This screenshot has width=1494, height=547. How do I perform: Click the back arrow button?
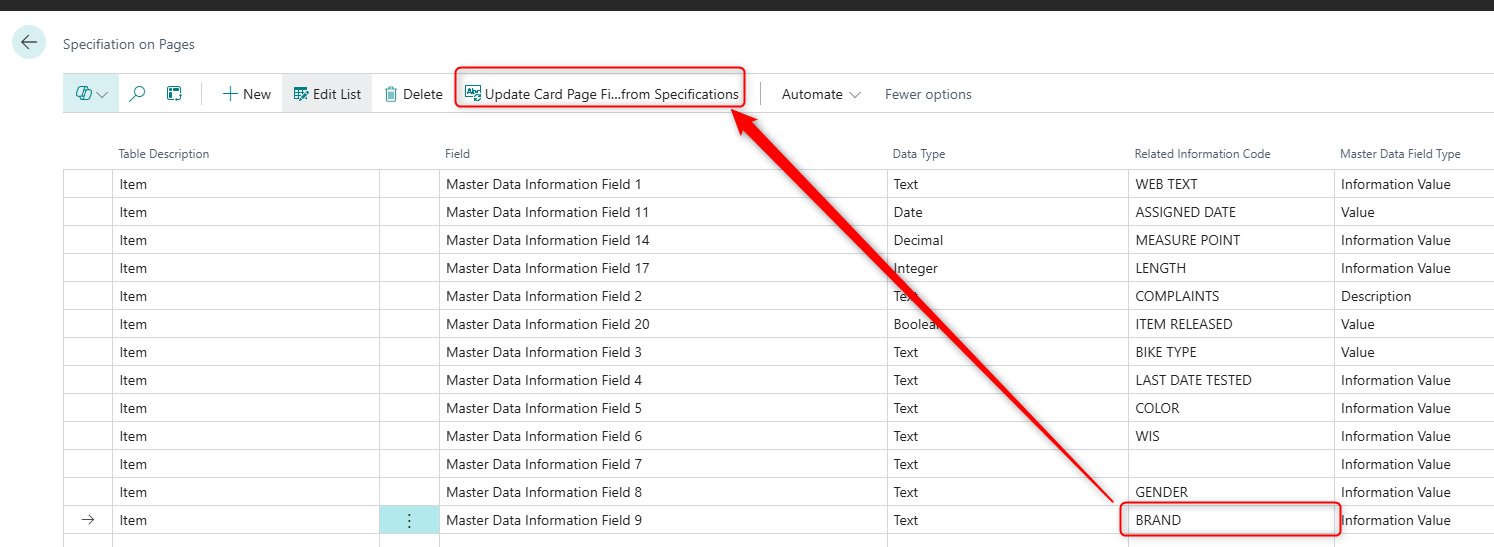29,42
